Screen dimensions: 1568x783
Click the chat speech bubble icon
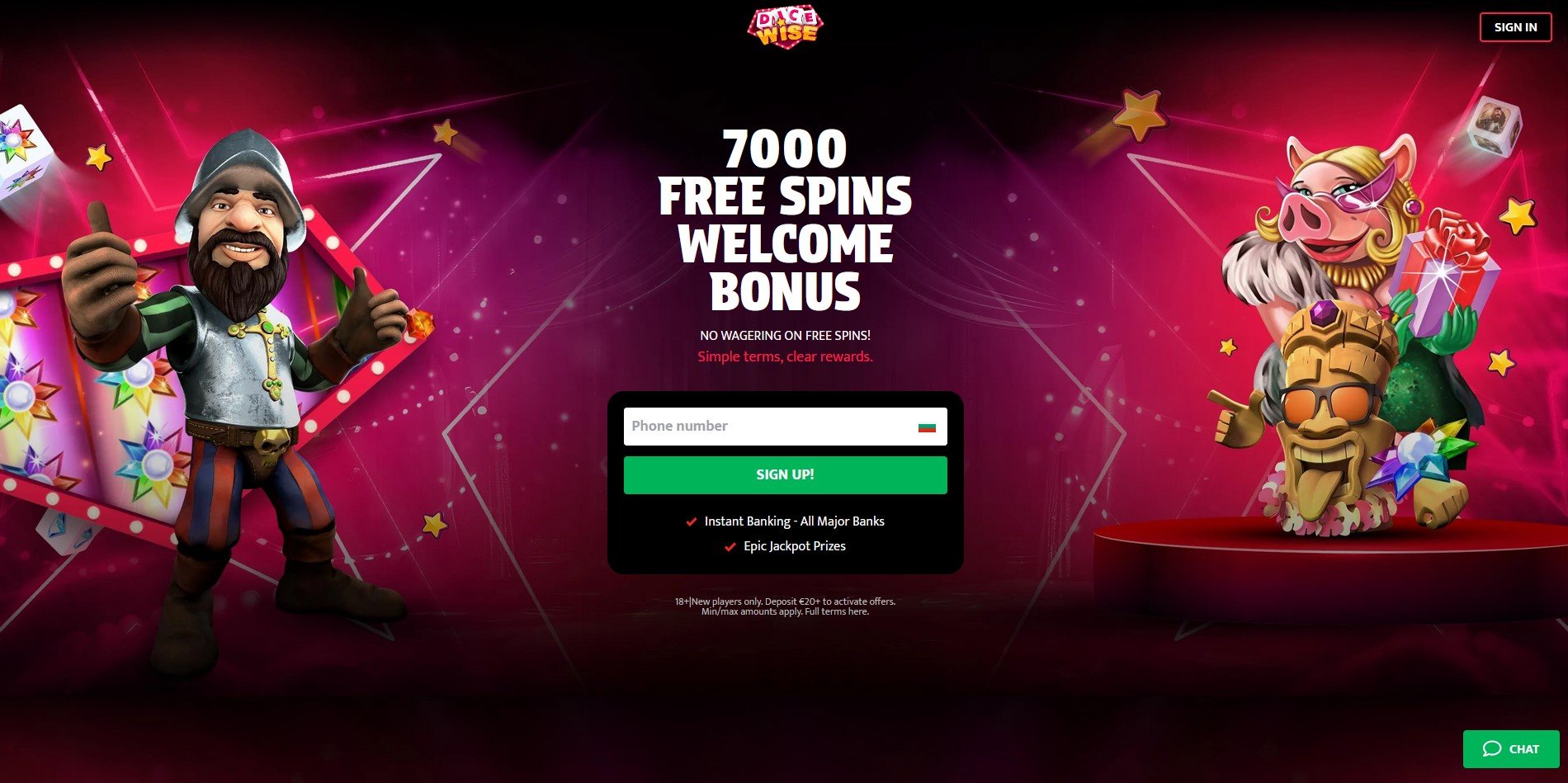pos(1491,749)
